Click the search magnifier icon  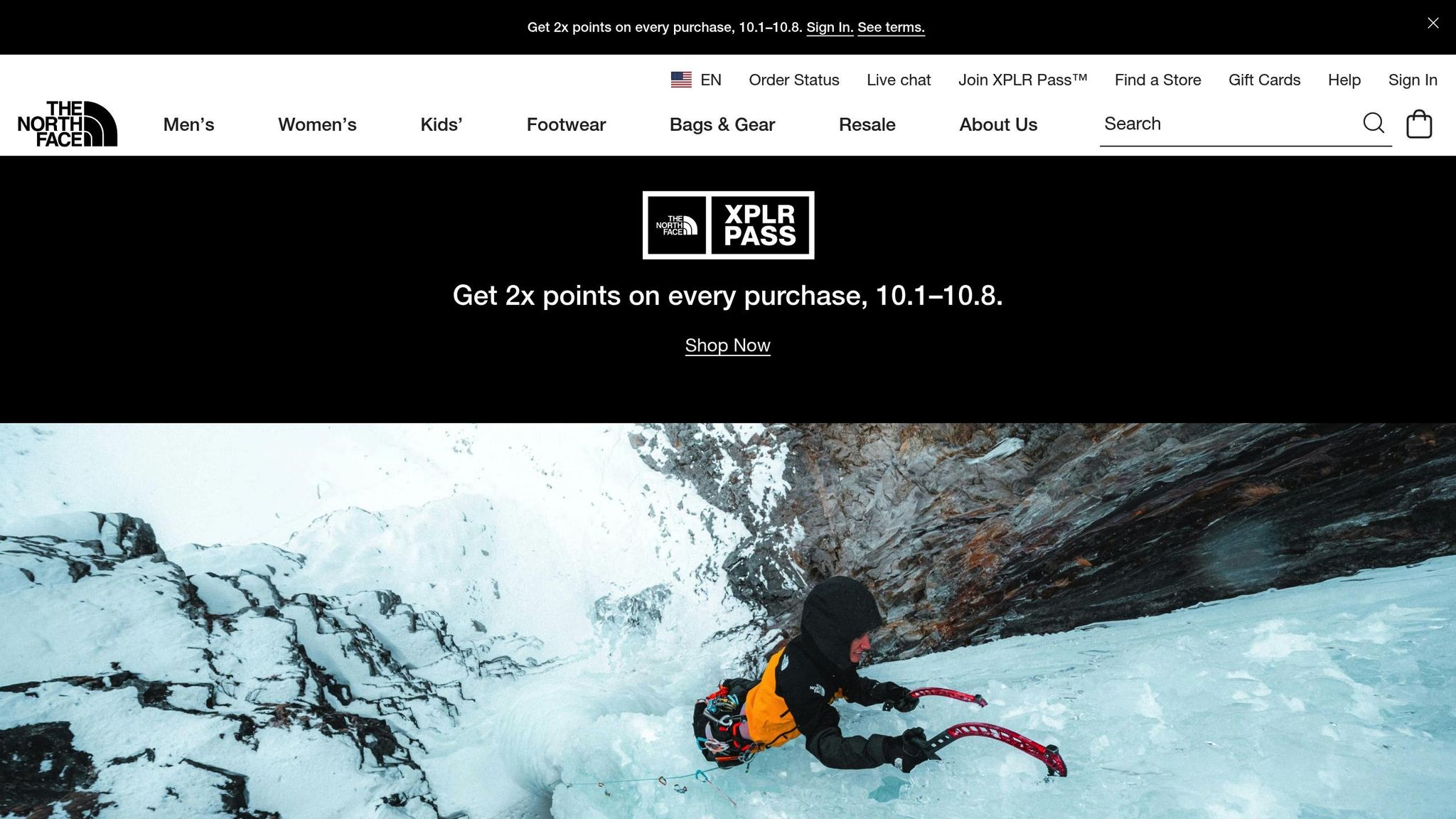tap(1374, 123)
